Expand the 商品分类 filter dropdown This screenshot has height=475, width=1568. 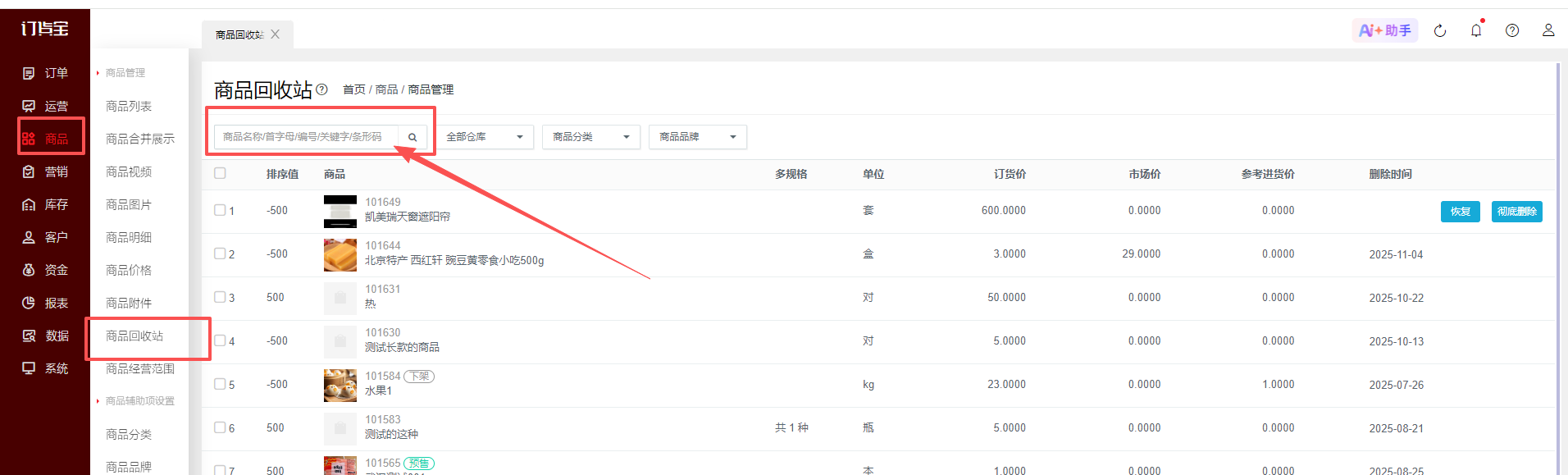tap(591, 137)
